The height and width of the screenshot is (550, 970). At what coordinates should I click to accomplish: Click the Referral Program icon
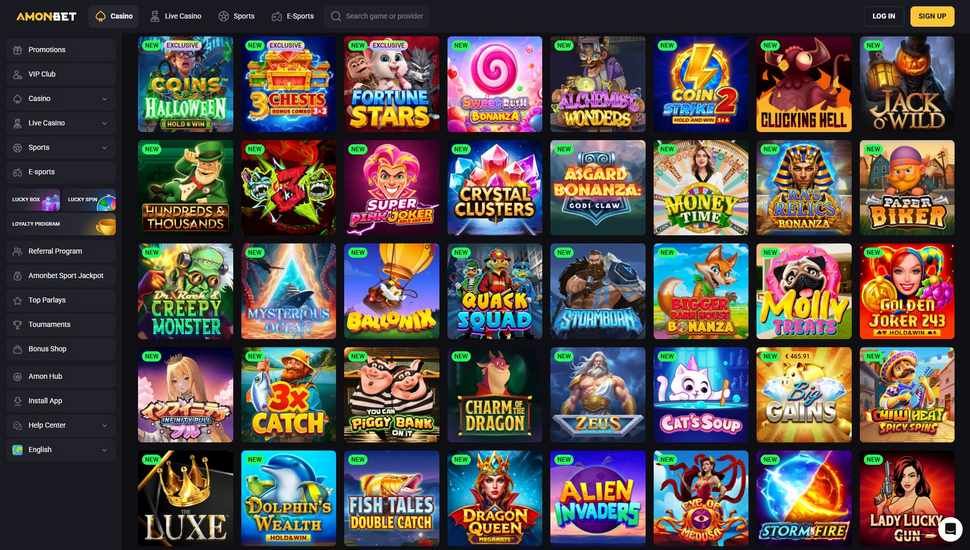(x=17, y=251)
